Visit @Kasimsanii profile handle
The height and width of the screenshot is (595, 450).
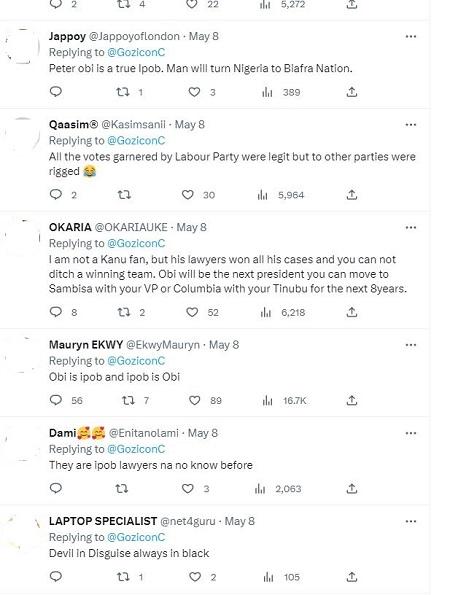pyautogui.click(x=134, y=124)
